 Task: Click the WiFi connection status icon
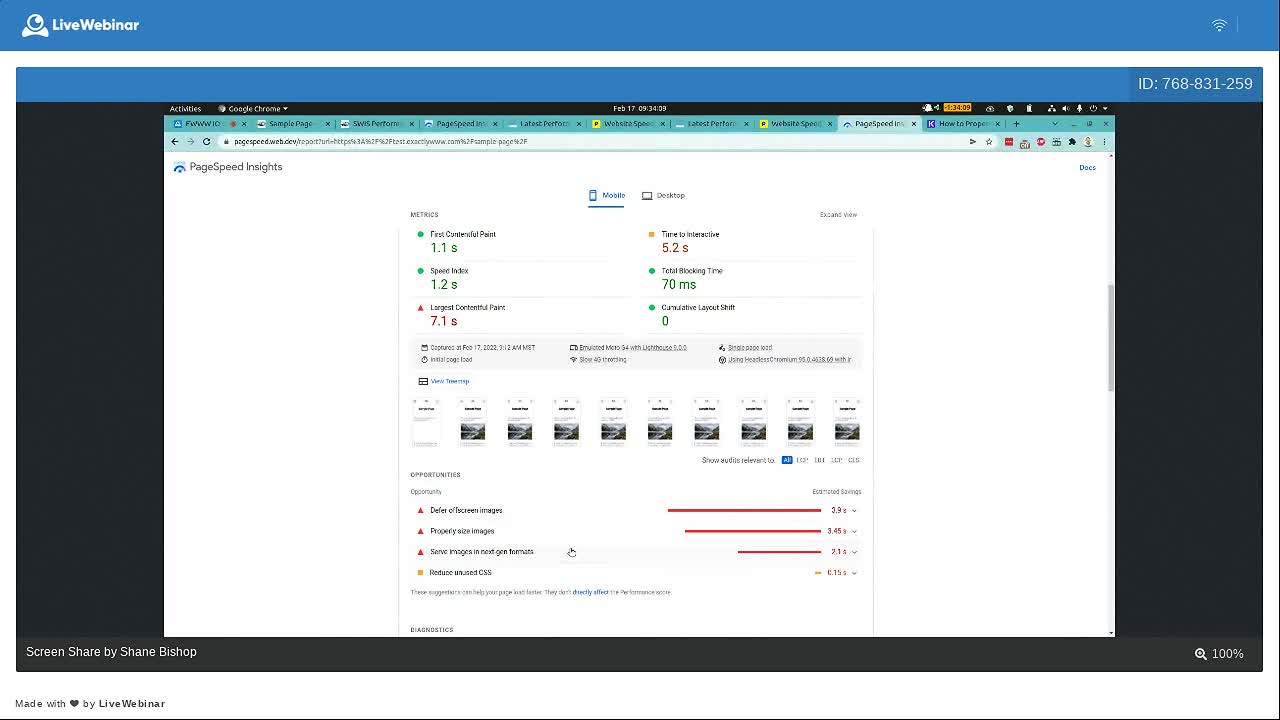pyautogui.click(x=1219, y=25)
